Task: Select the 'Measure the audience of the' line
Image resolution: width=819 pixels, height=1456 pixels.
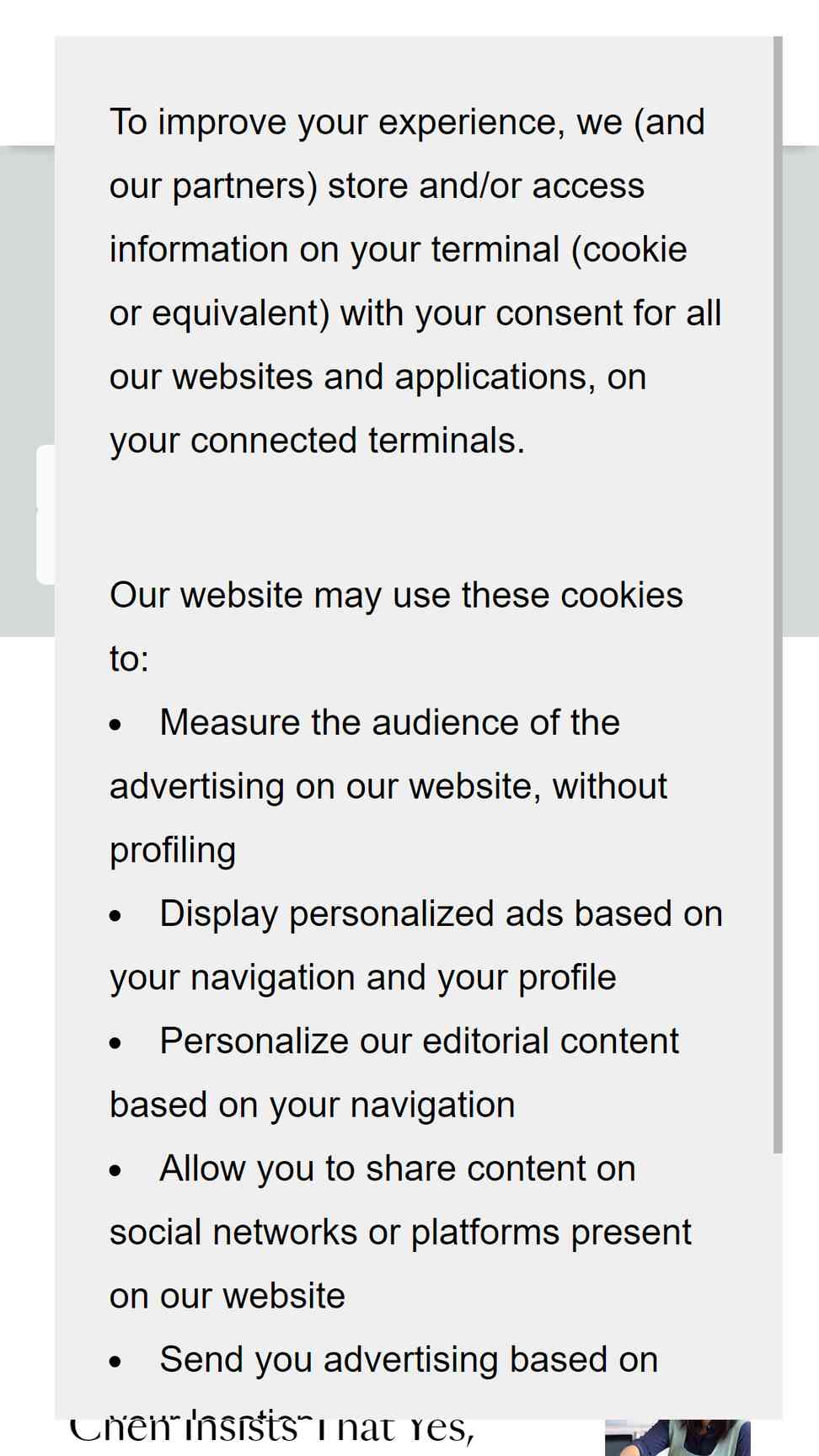Action: tap(389, 723)
